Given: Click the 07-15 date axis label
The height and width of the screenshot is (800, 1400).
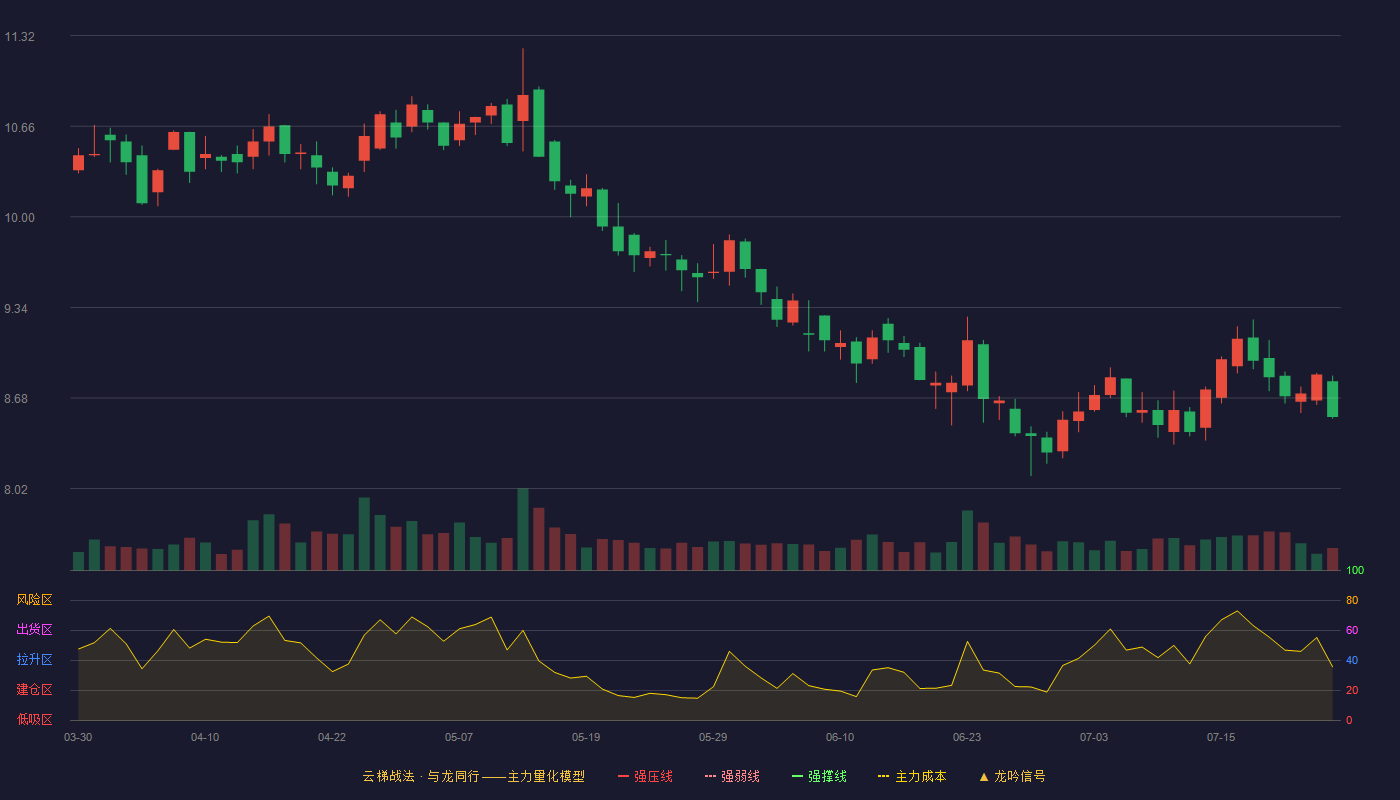Looking at the screenshot, I should pyautogui.click(x=1221, y=737).
